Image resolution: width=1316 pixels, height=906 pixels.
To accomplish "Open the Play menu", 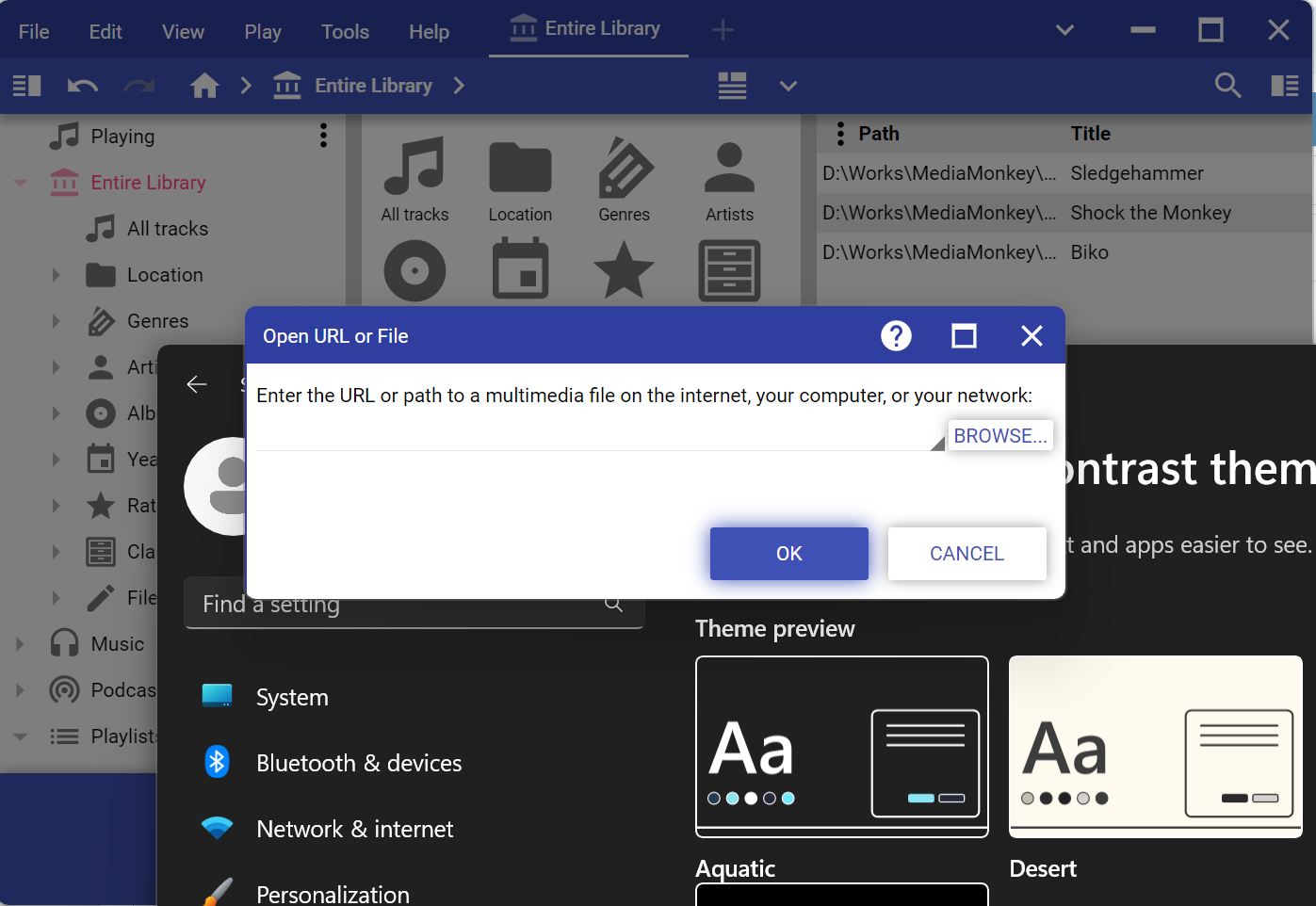I will pos(263,32).
